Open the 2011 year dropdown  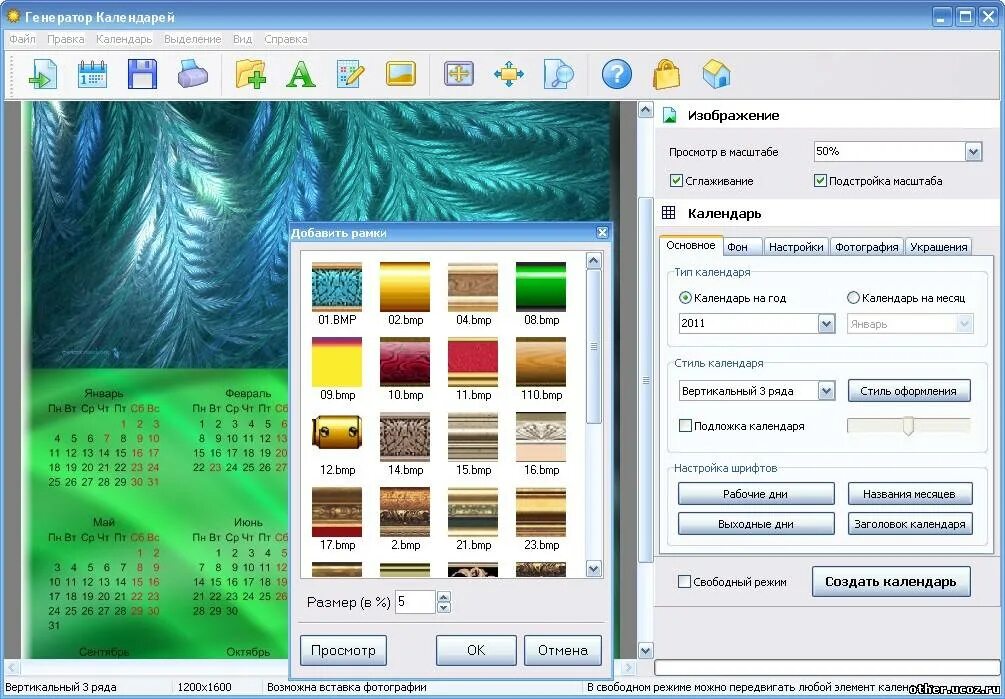[x=827, y=324]
